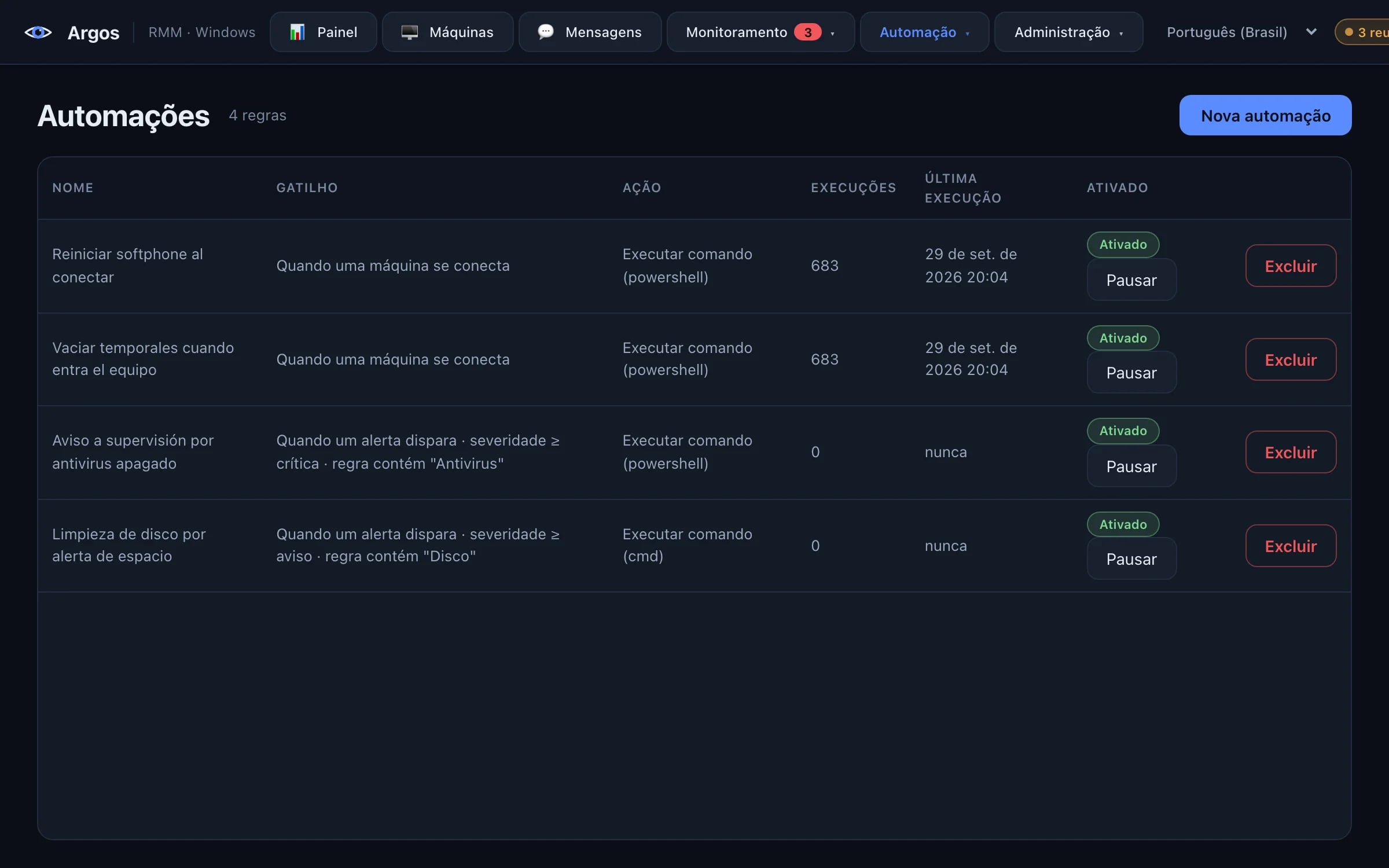Image resolution: width=1389 pixels, height=868 pixels.
Task: Click the "4 regras" count label
Action: [258, 115]
